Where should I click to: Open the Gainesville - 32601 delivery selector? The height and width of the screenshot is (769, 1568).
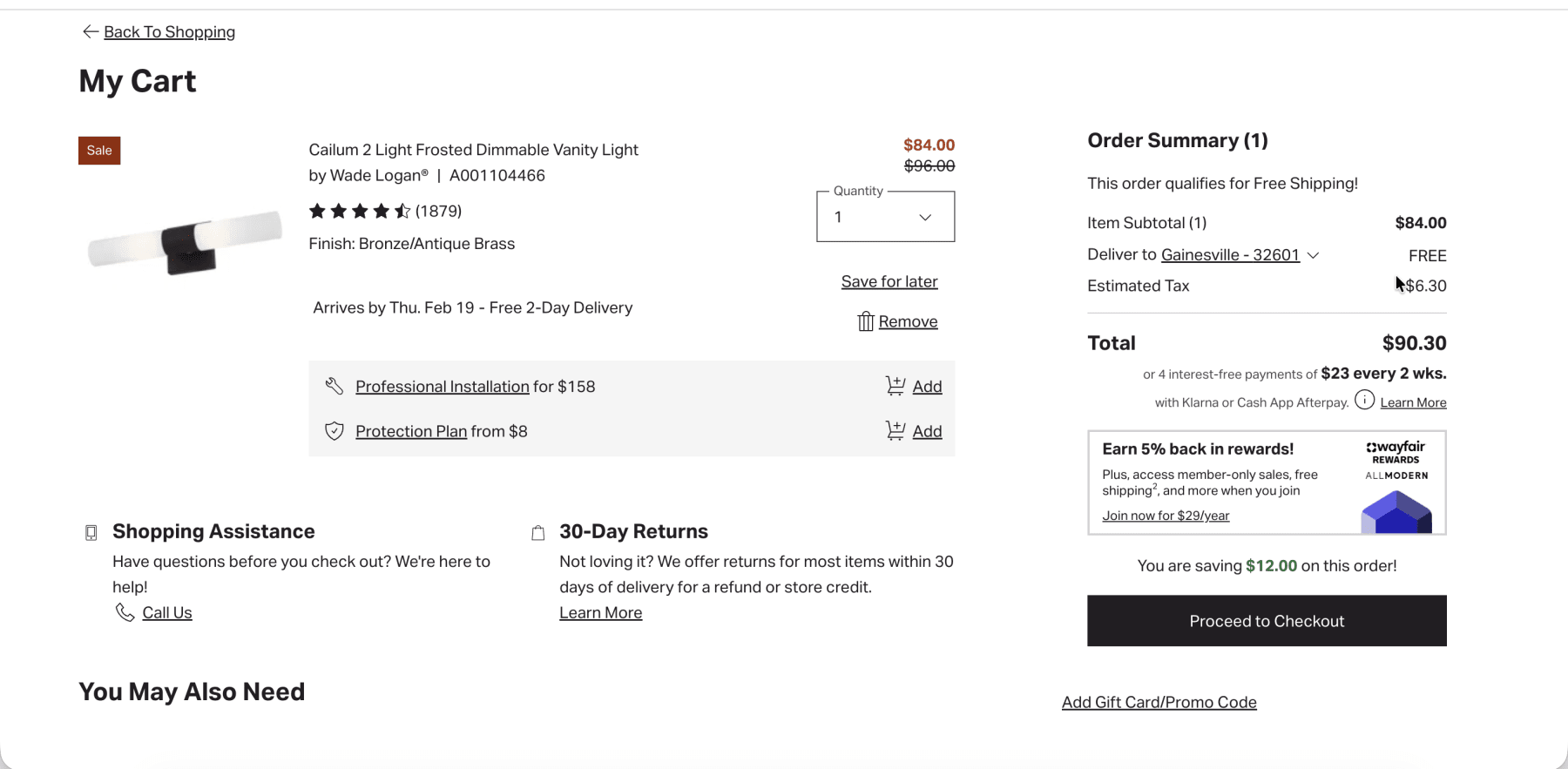point(1230,255)
